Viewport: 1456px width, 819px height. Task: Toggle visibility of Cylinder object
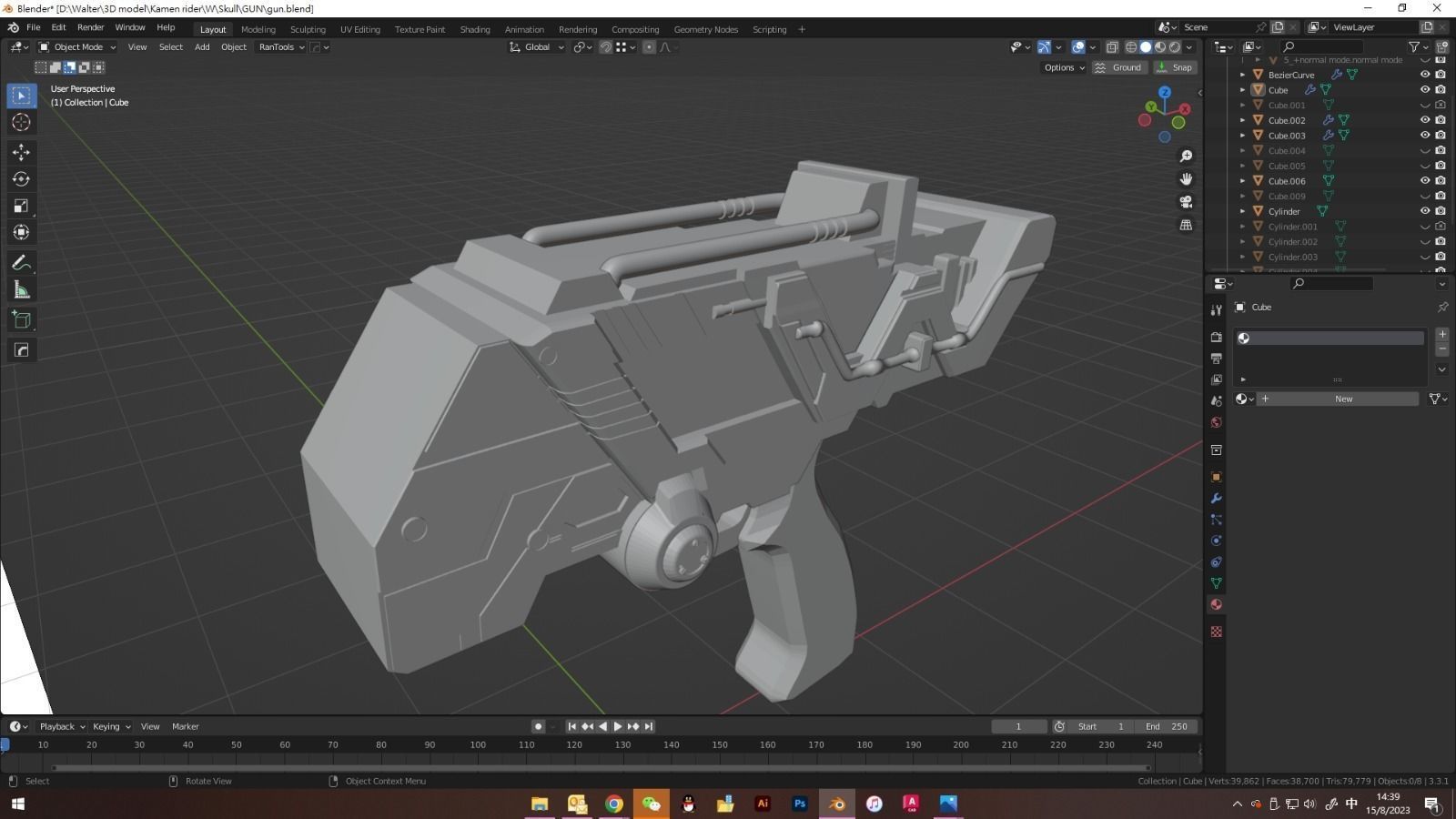tap(1425, 211)
